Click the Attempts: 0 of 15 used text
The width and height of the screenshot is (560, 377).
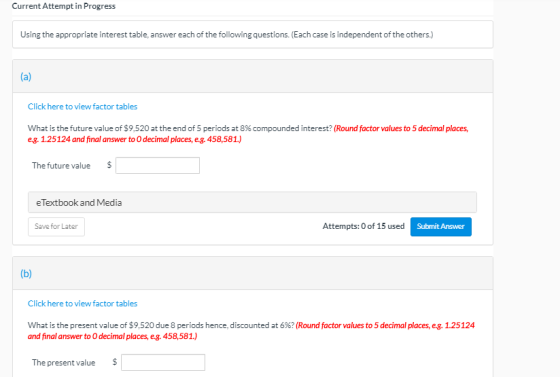point(364,226)
